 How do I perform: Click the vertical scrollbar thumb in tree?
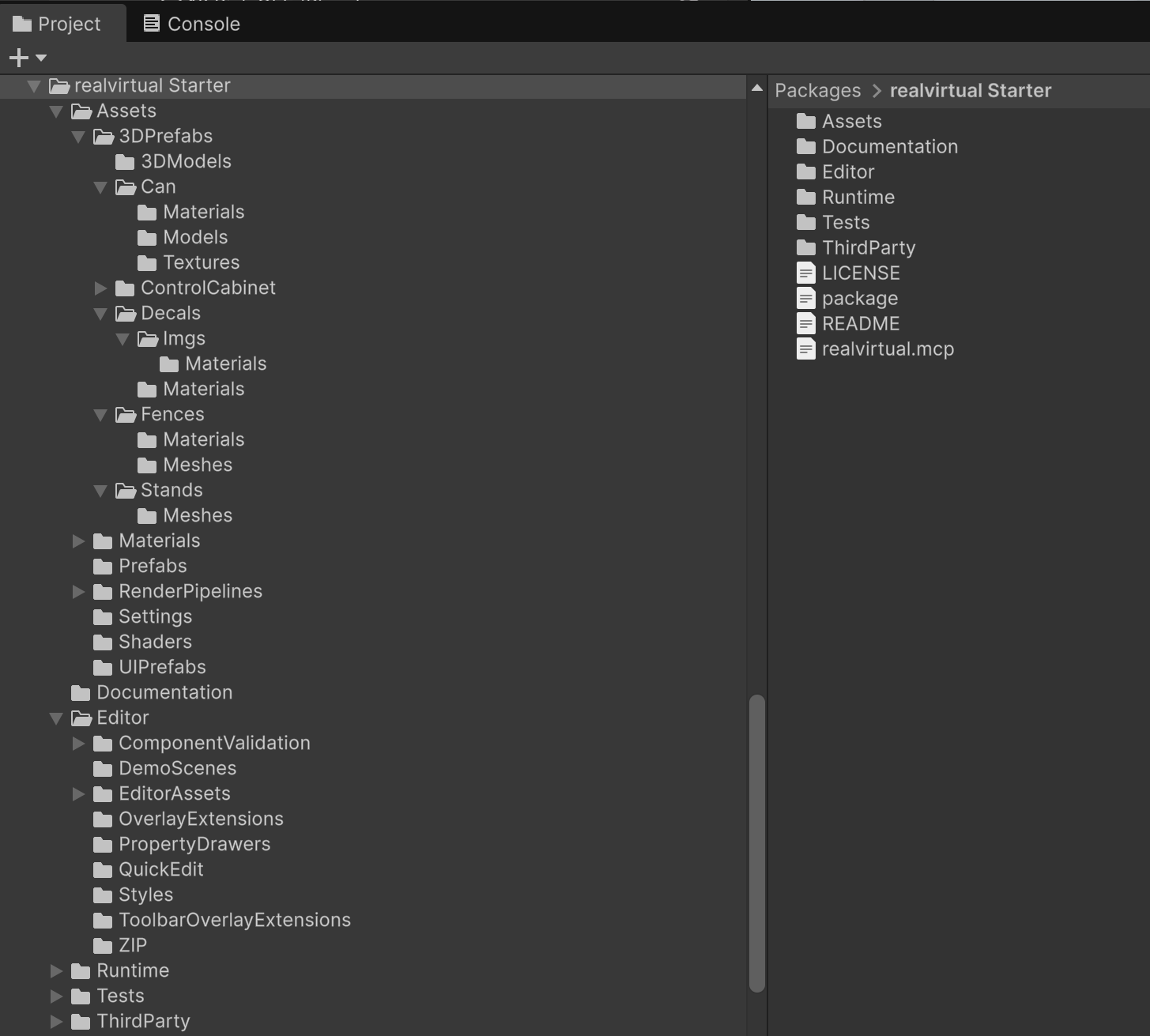[756, 842]
